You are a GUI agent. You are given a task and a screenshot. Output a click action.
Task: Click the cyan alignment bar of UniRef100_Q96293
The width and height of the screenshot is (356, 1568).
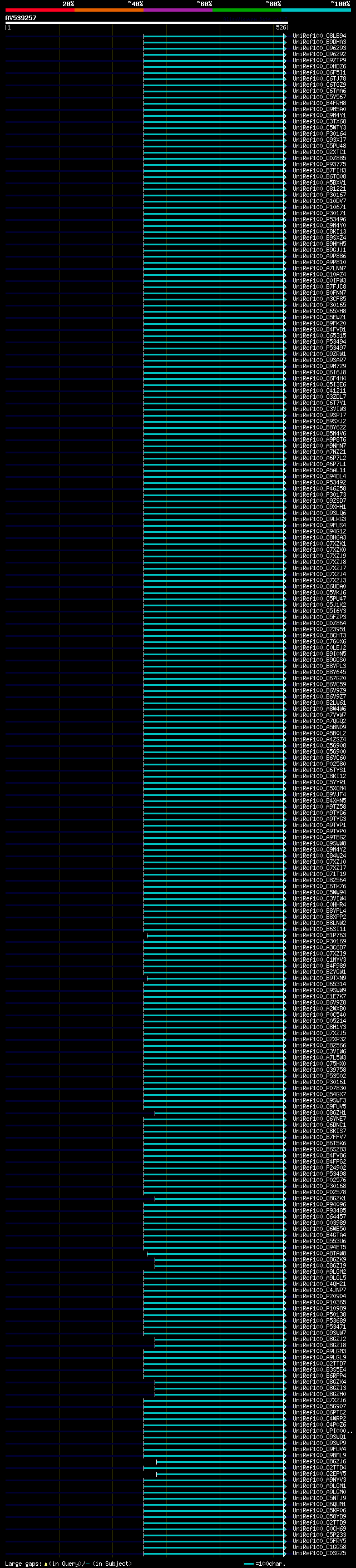coord(215,48)
